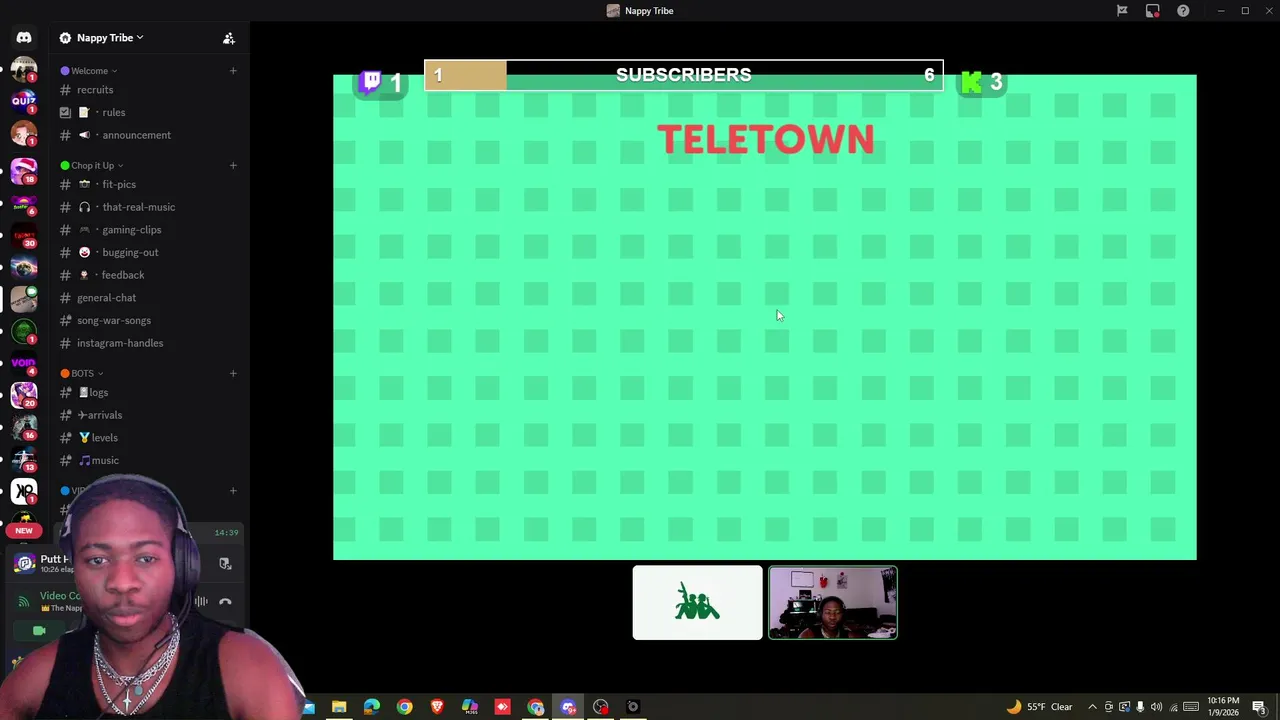The height and width of the screenshot is (720, 1280).
Task: Click the SUBSCRIBERS goal progress bar
Action: tap(684, 75)
